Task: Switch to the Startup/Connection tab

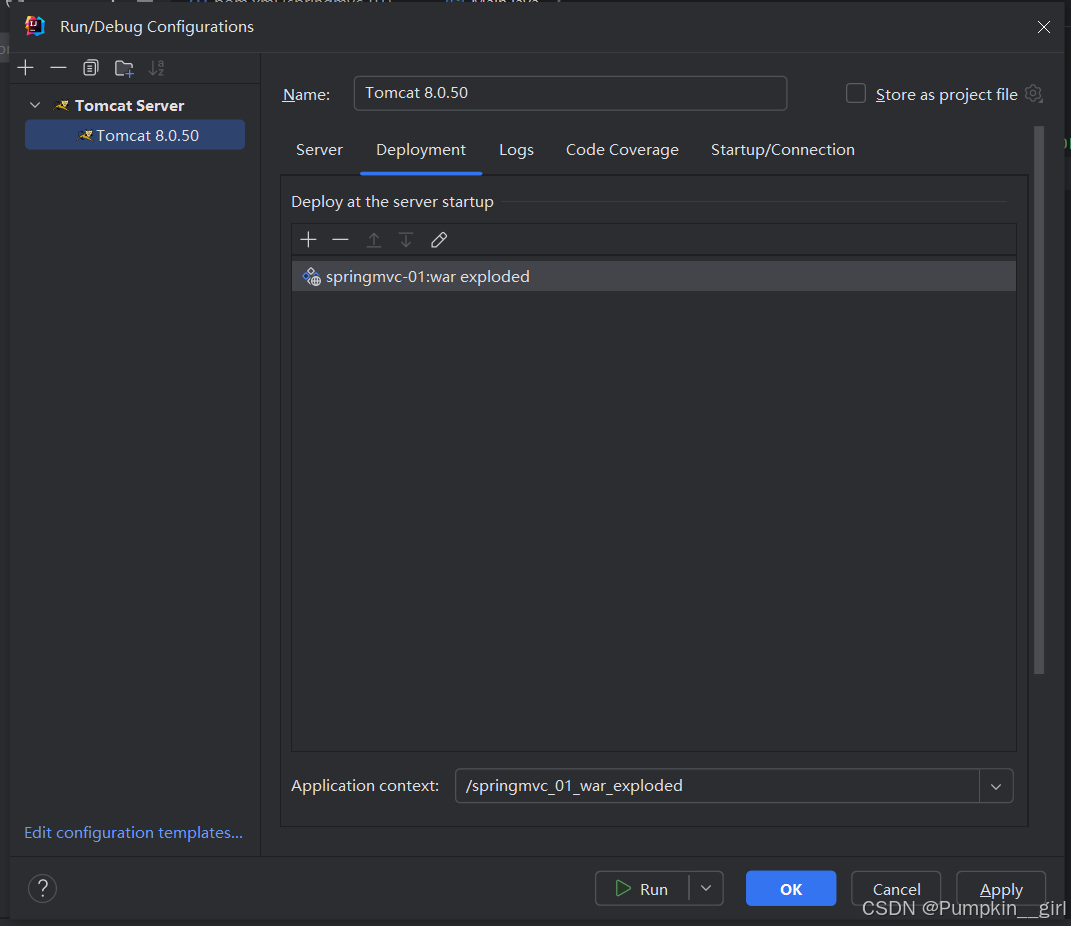Action: coord(782,150)
